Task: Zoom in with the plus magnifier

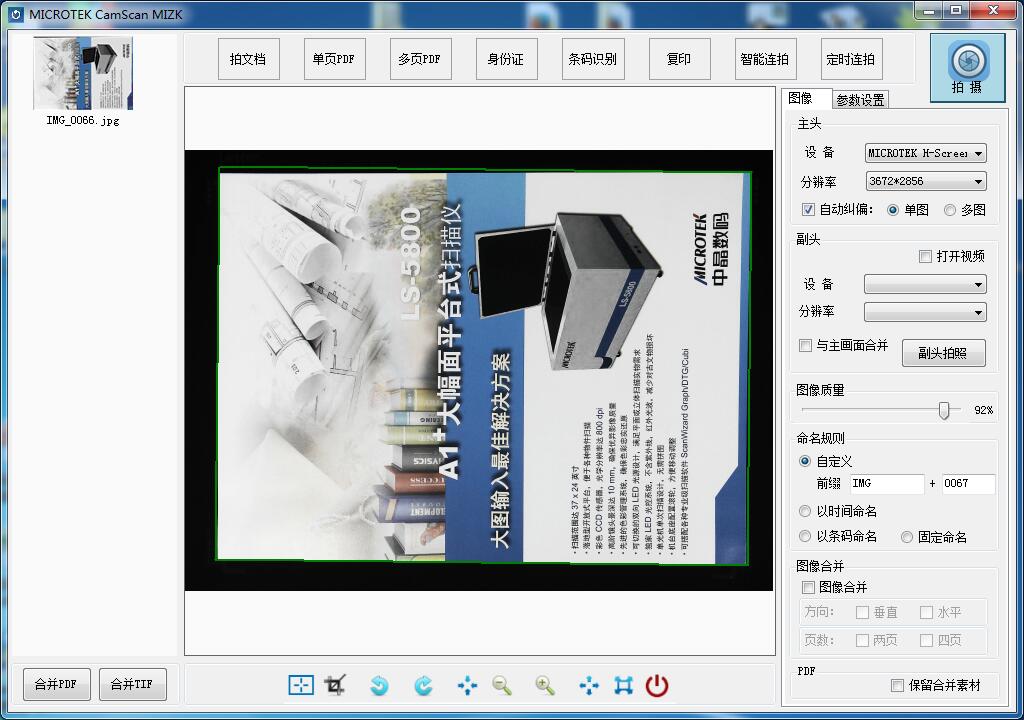Action: point(545,685)
